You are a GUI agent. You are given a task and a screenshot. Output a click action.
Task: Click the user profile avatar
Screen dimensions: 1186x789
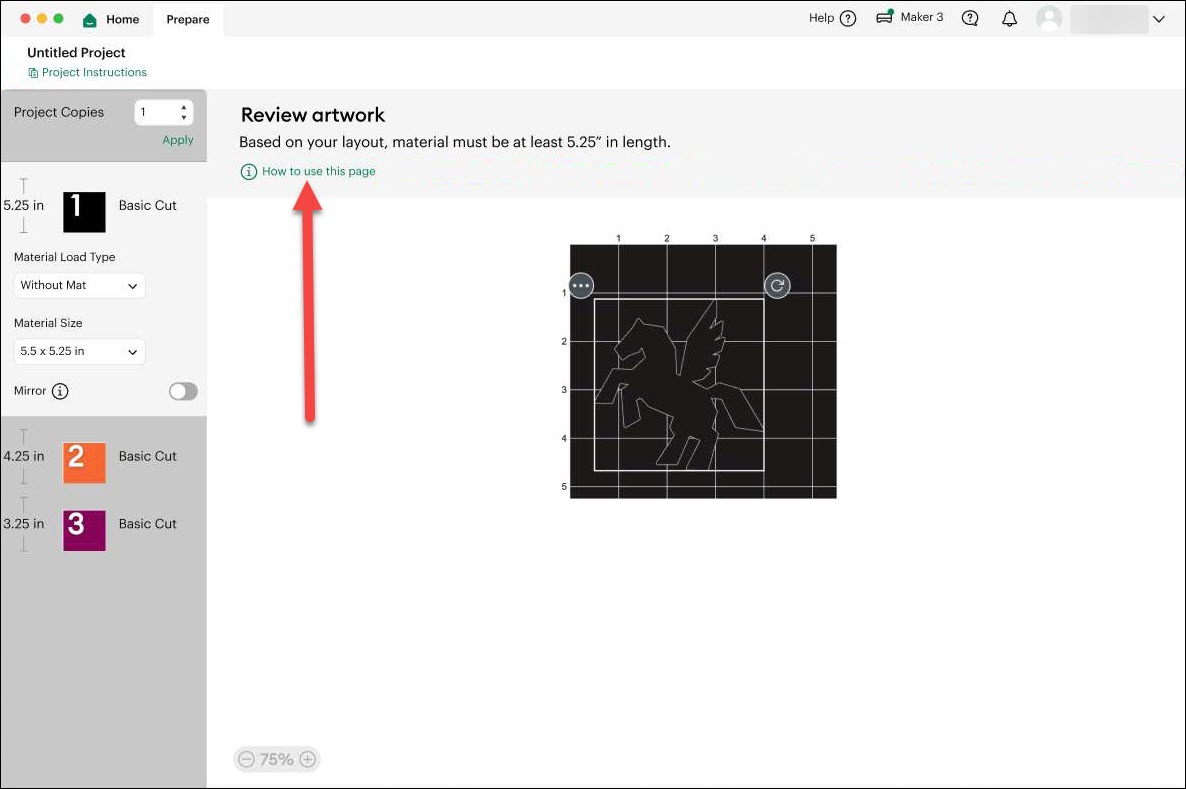1049,18
